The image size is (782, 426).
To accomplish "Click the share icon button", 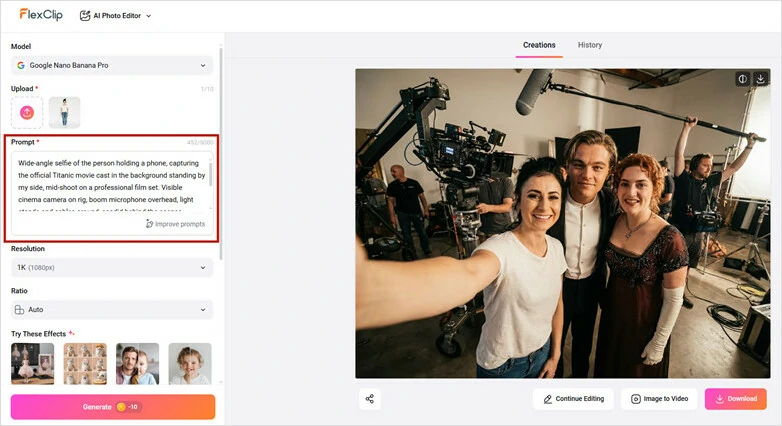I will pyautogui.click(x=370, y=399).
